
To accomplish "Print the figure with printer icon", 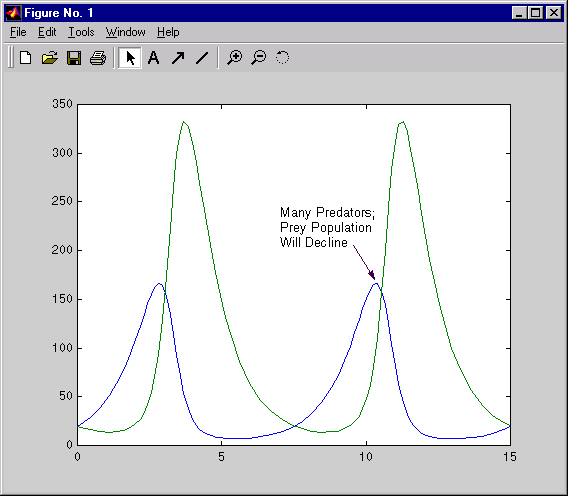I will coord(98,58).
